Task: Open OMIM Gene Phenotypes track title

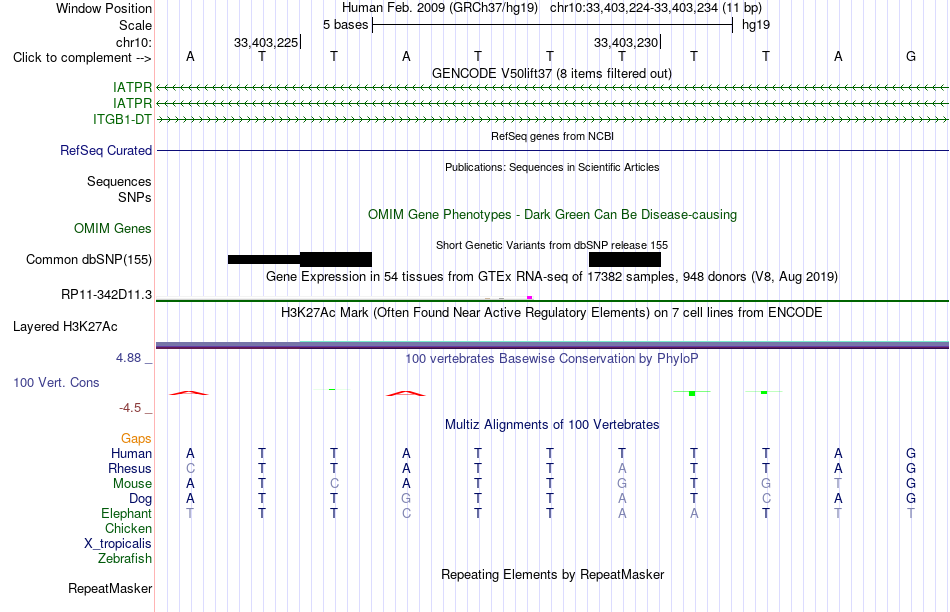Action: 552,215
